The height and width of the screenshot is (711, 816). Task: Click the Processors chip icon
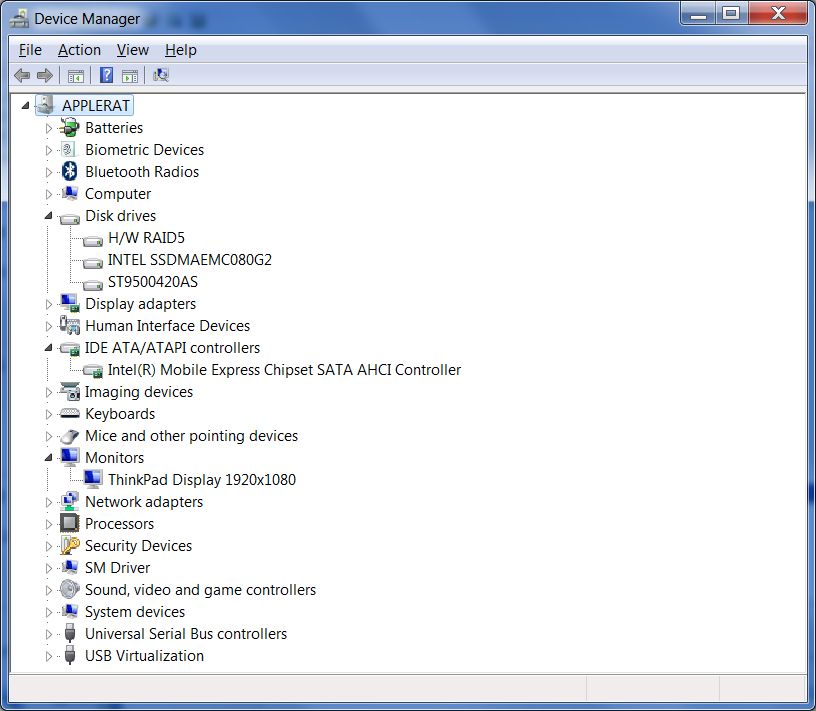click(69, 523)
